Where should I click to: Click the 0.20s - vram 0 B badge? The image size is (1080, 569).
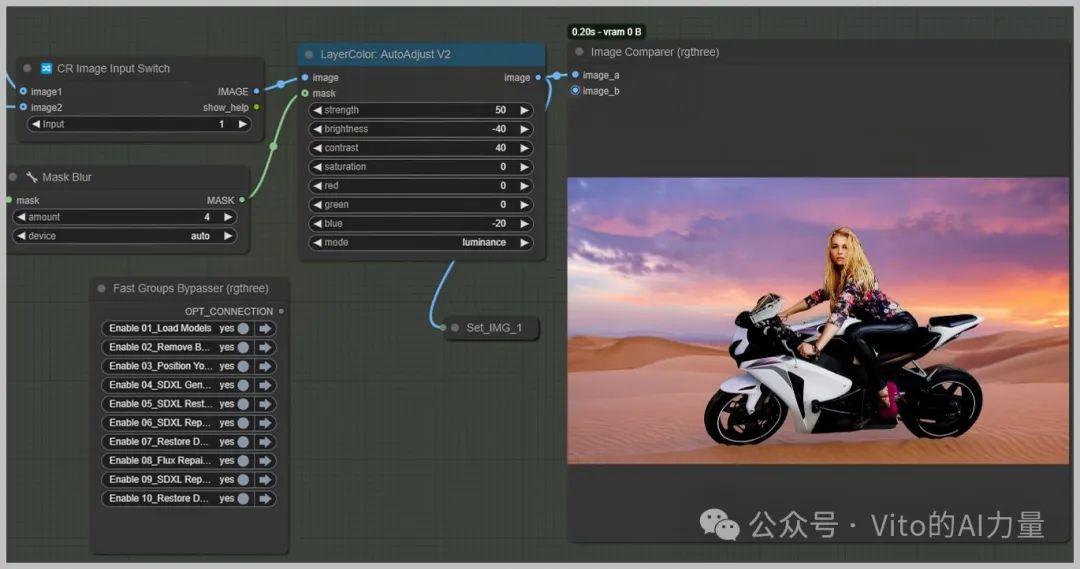(607, 32)
